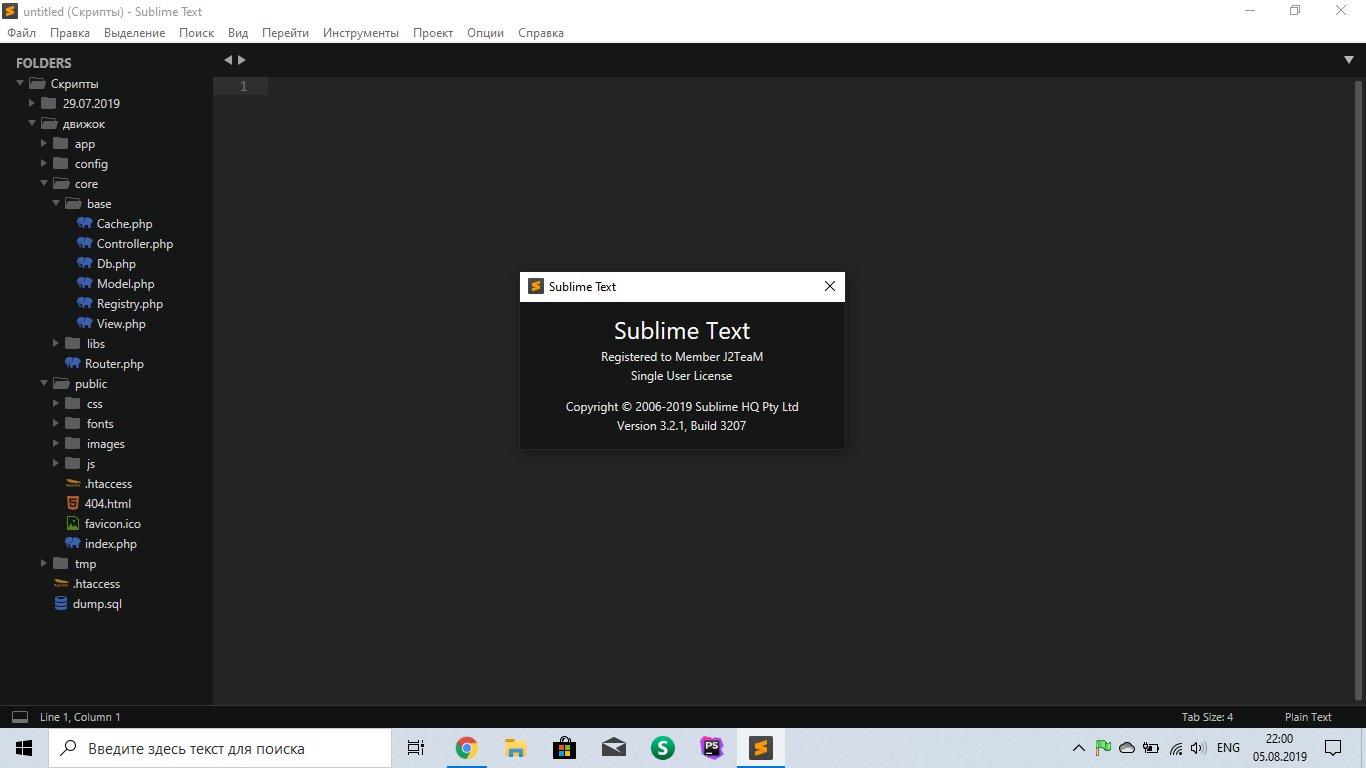This screenshot has width=1366, height=768.
Task: Open the Файл menu
Action: [21, 33]
